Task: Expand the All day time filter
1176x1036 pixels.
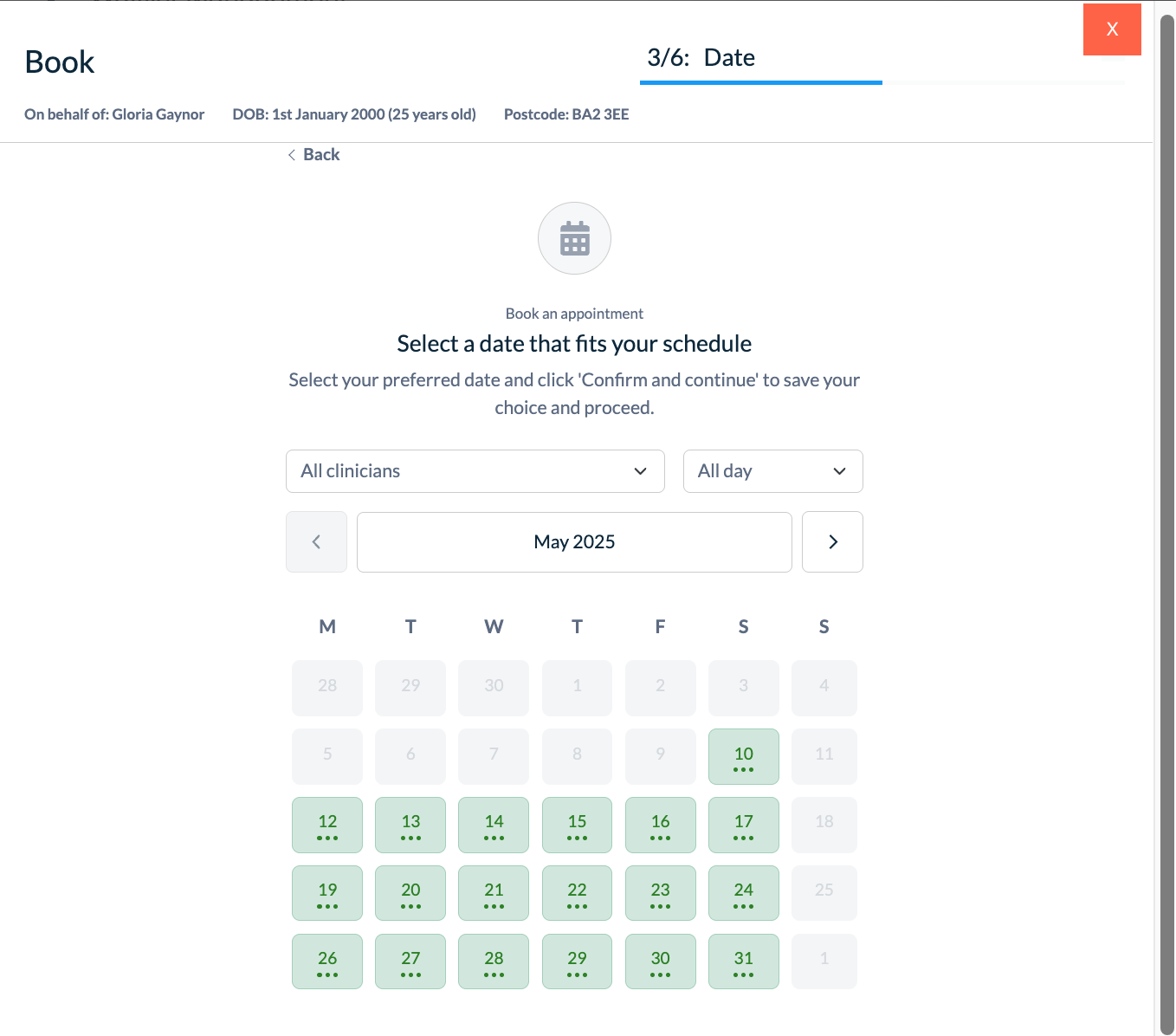Action: (772, 471)
